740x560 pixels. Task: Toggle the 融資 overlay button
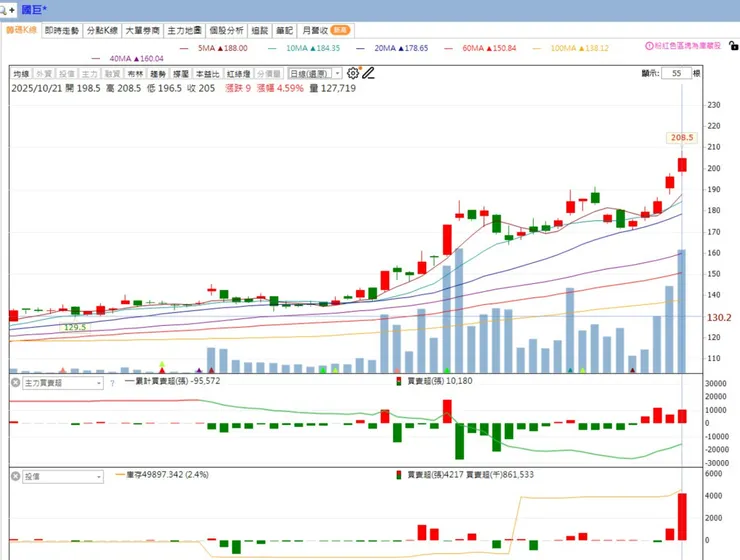click(112, 74)
